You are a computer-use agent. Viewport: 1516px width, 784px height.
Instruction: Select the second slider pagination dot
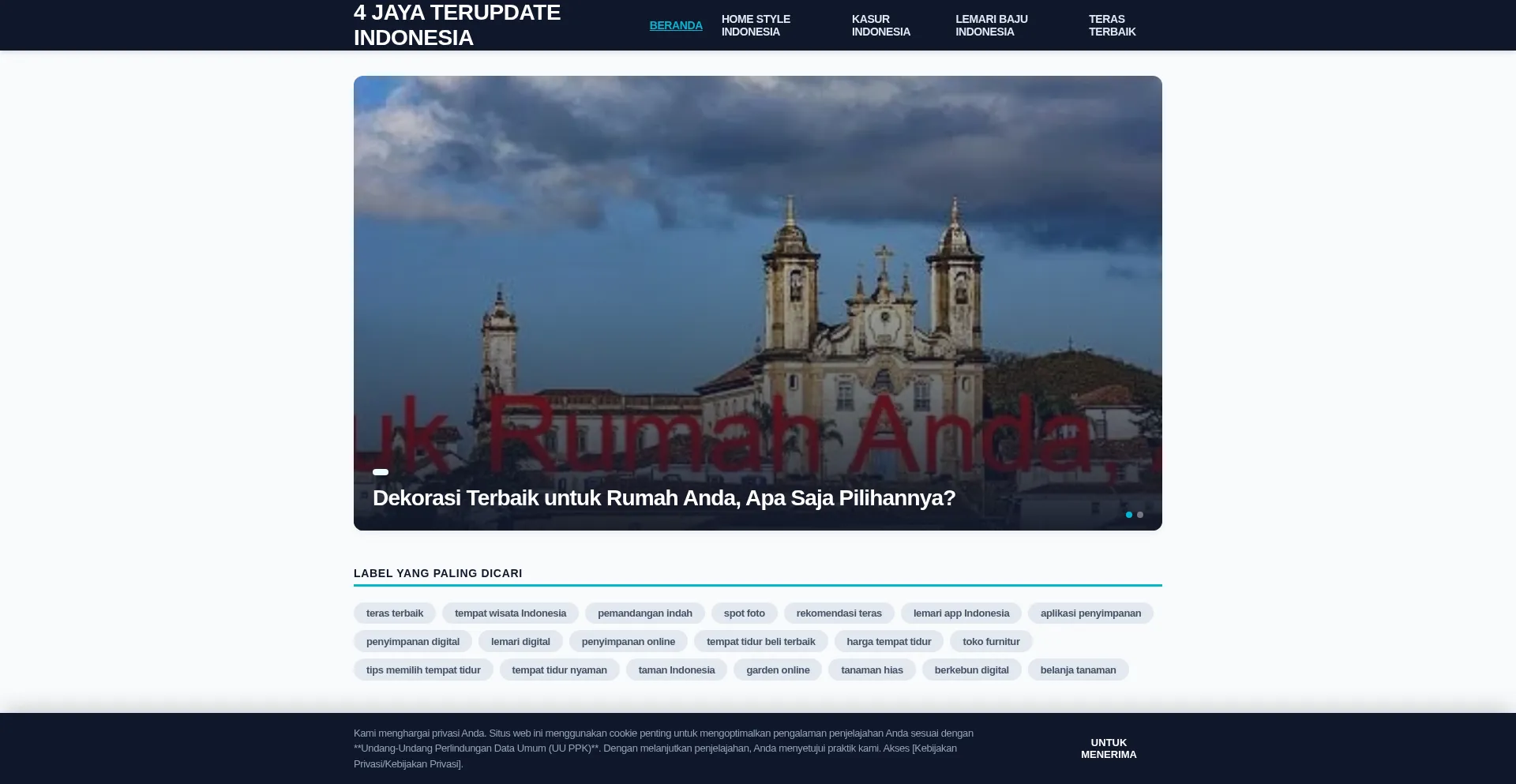(1140, 515)
